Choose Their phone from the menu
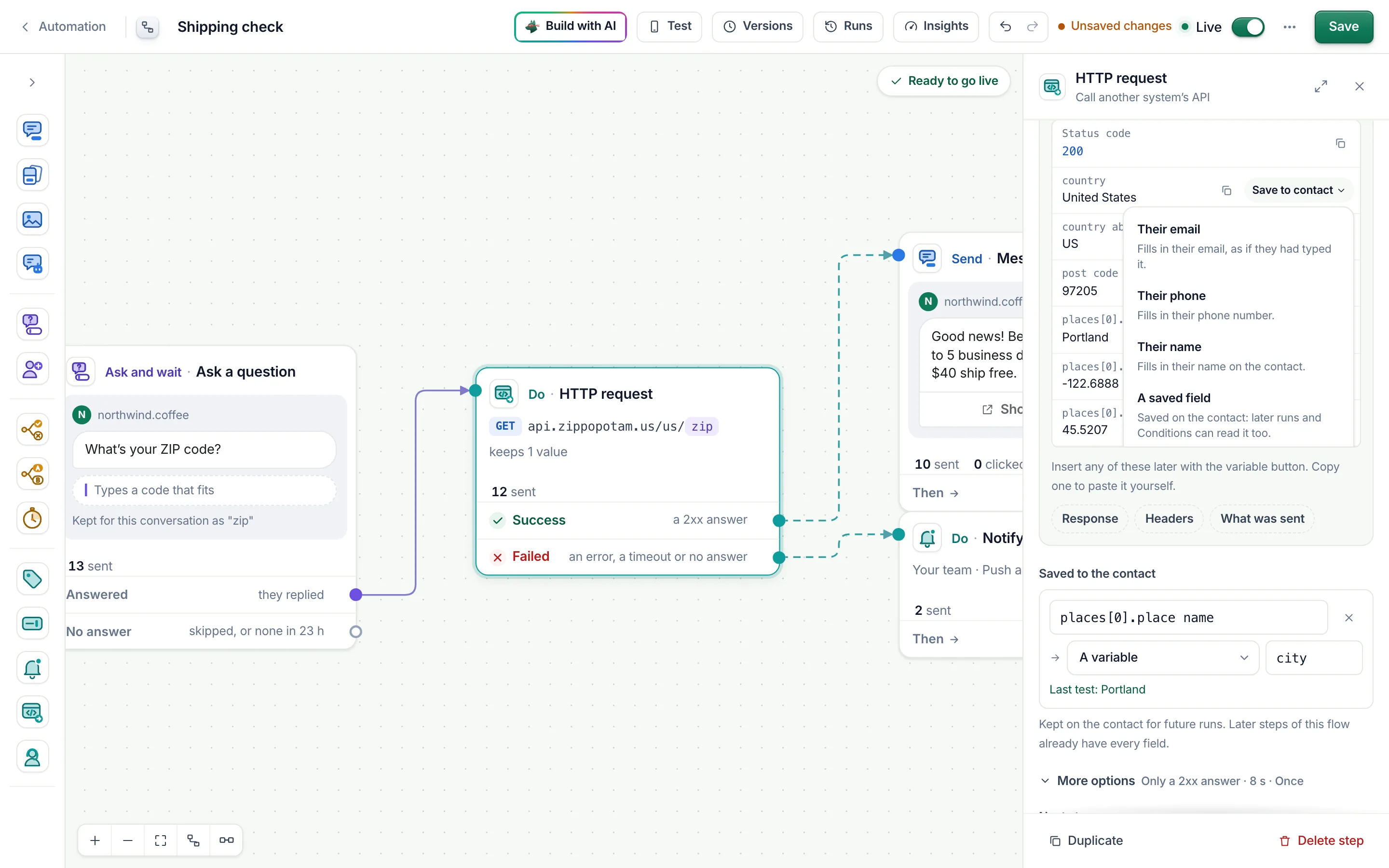 coord(1238,305)
